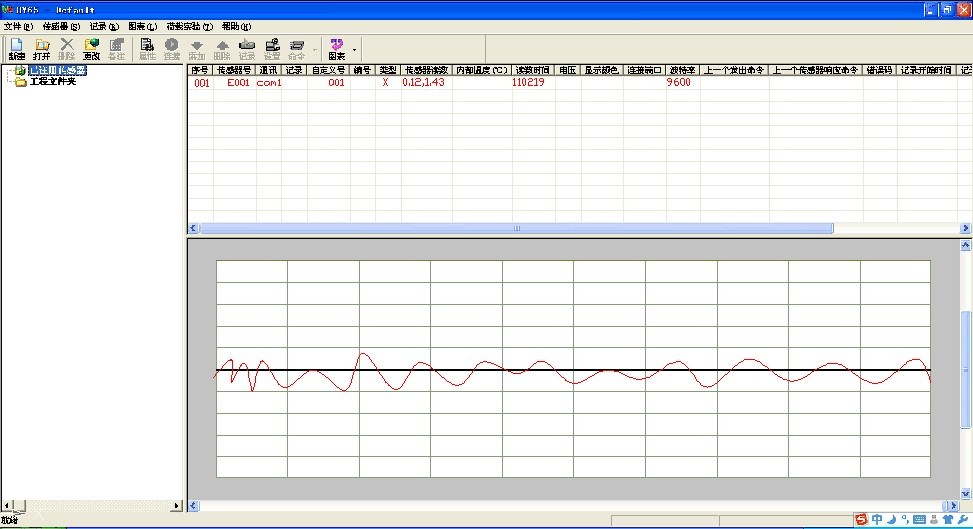Toggle the 中 Chinese input mode icon

coord(877,519)
